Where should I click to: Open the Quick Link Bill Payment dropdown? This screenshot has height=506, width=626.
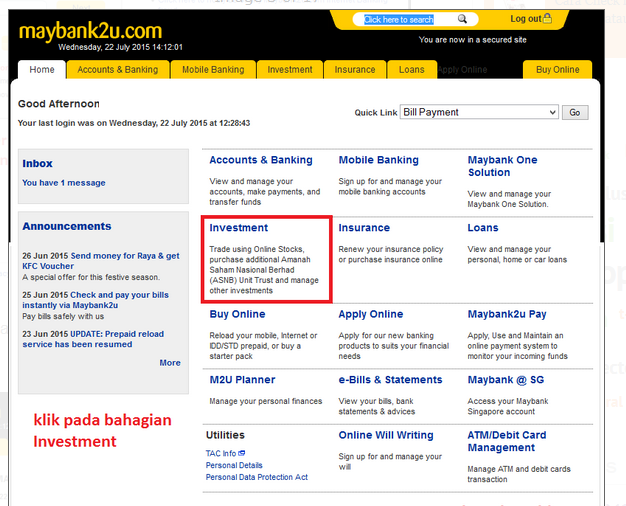click(x=479, y=112)
